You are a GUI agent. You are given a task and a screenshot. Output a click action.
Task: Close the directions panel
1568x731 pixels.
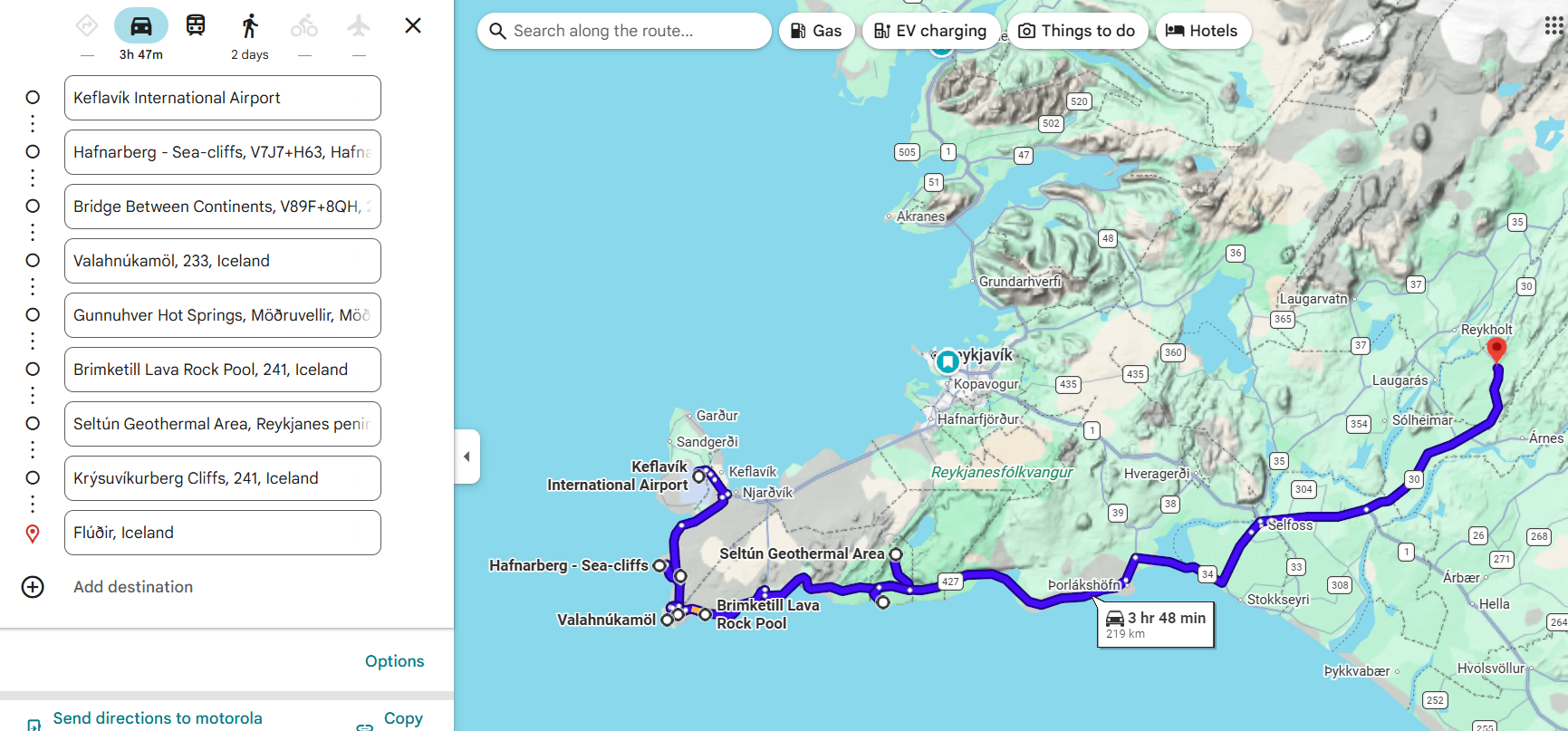[x=413, y=25]
